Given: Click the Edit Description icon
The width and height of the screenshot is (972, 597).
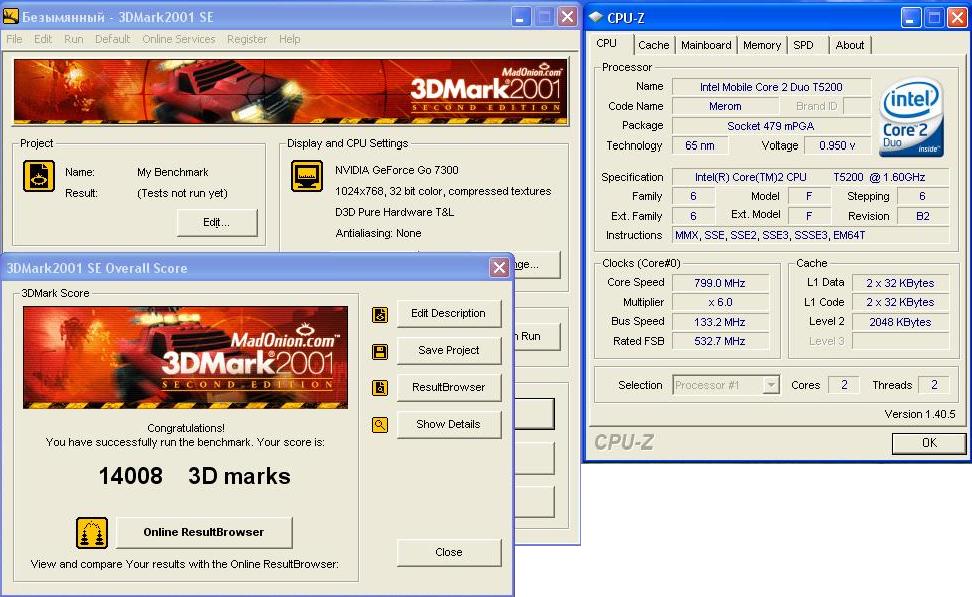Looking at the screenshot, I should point(380,315).
